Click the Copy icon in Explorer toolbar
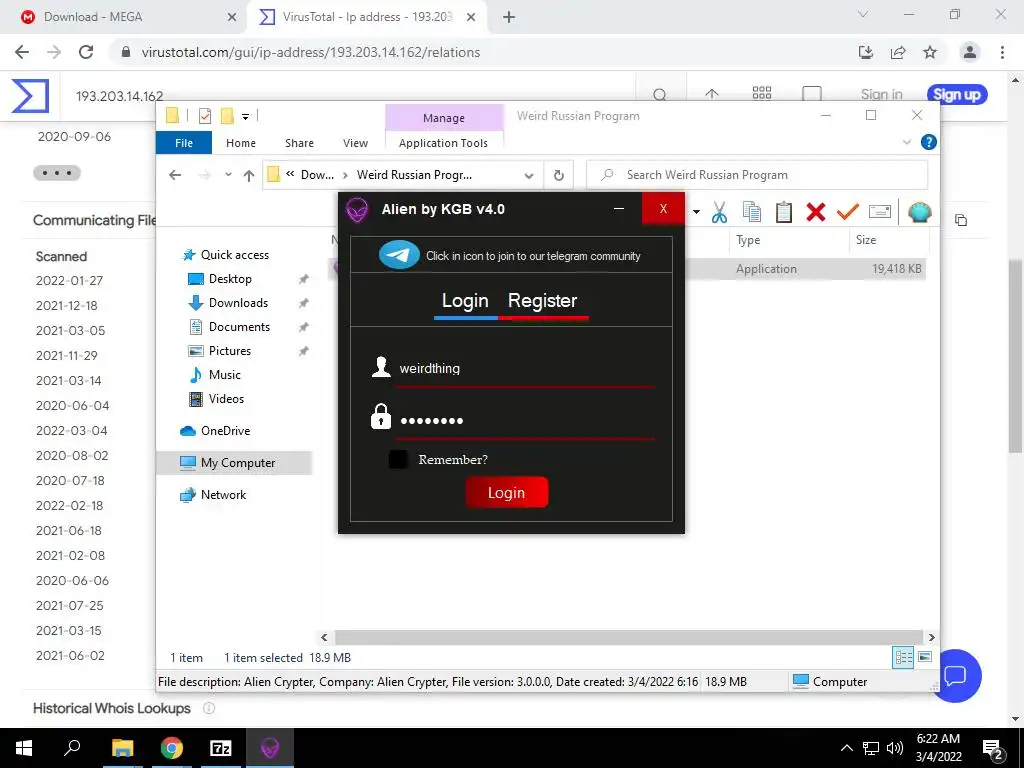Viewport: 1024px width, 768px height. click(x=752, y=212)
